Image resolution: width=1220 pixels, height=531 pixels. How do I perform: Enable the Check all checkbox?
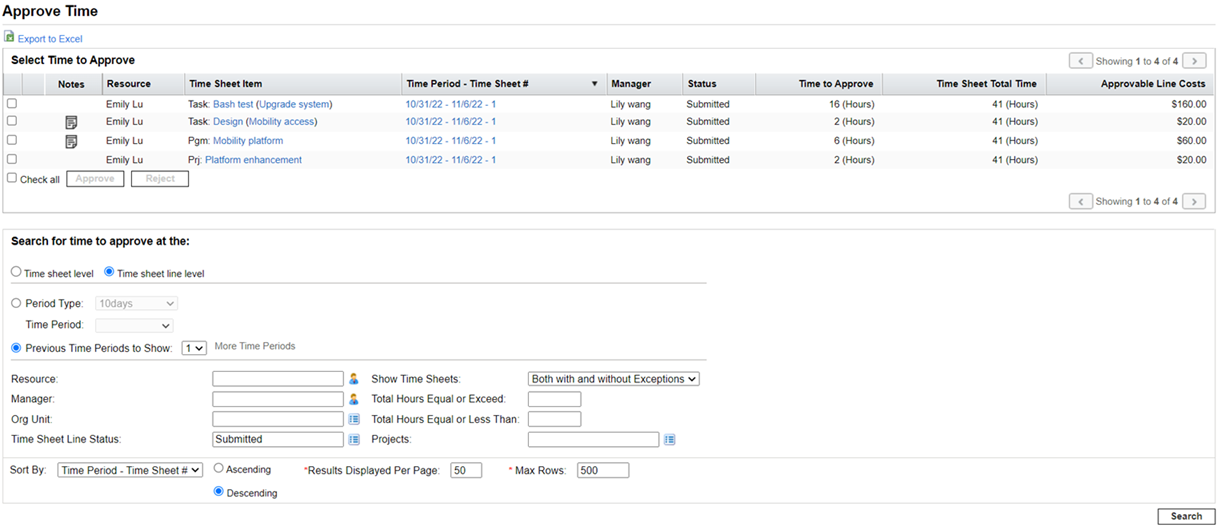pyautogui.click(x=12, y=178)
